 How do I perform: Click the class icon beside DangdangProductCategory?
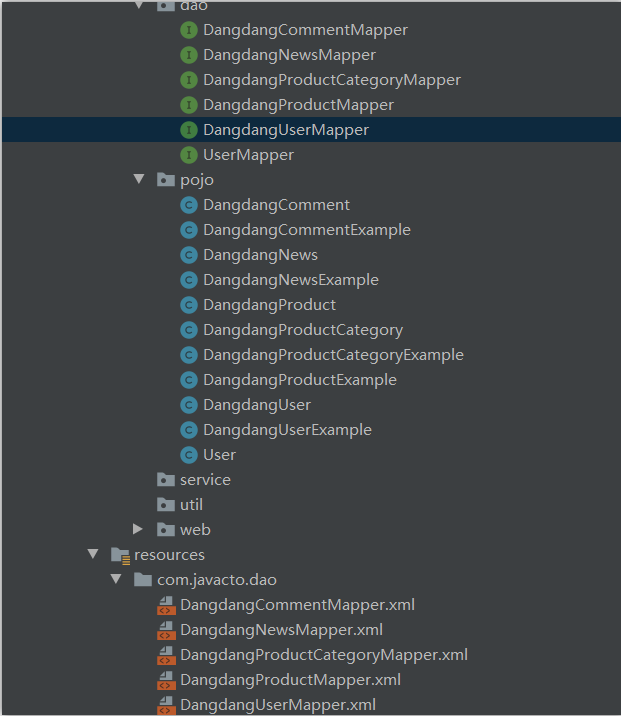click(x=189, y=330)
